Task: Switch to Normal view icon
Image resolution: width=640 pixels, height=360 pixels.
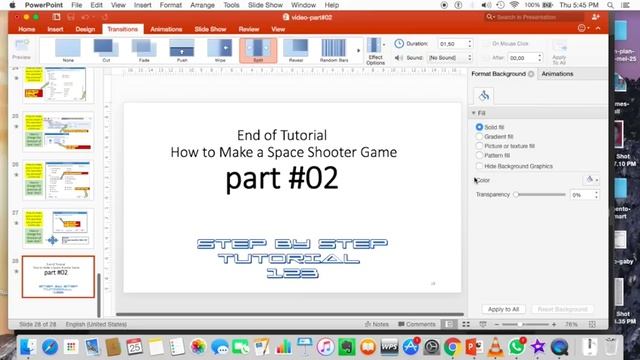Action: (x=449, y=324)
